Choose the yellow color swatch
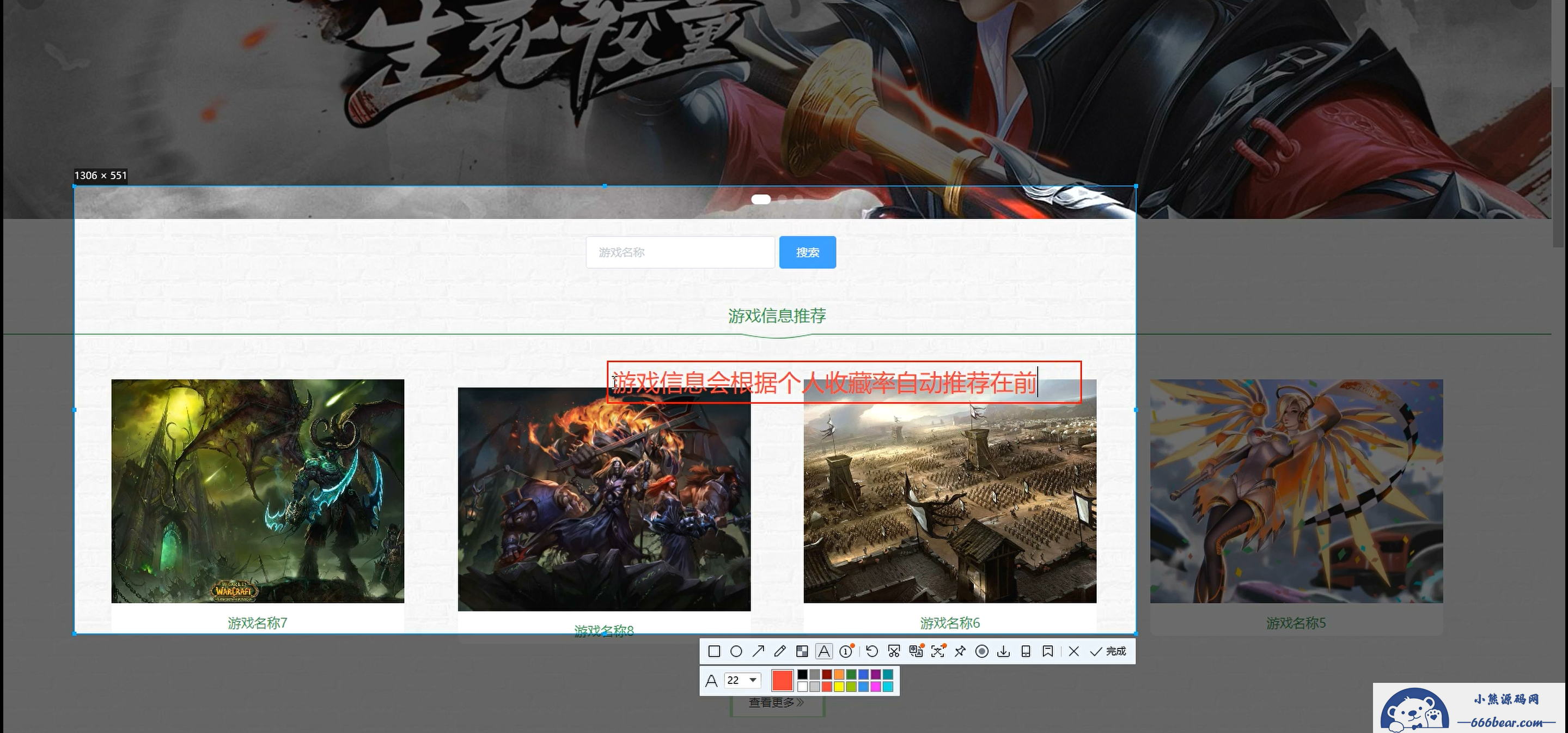The image size is (1568, 733). [839, 687]
